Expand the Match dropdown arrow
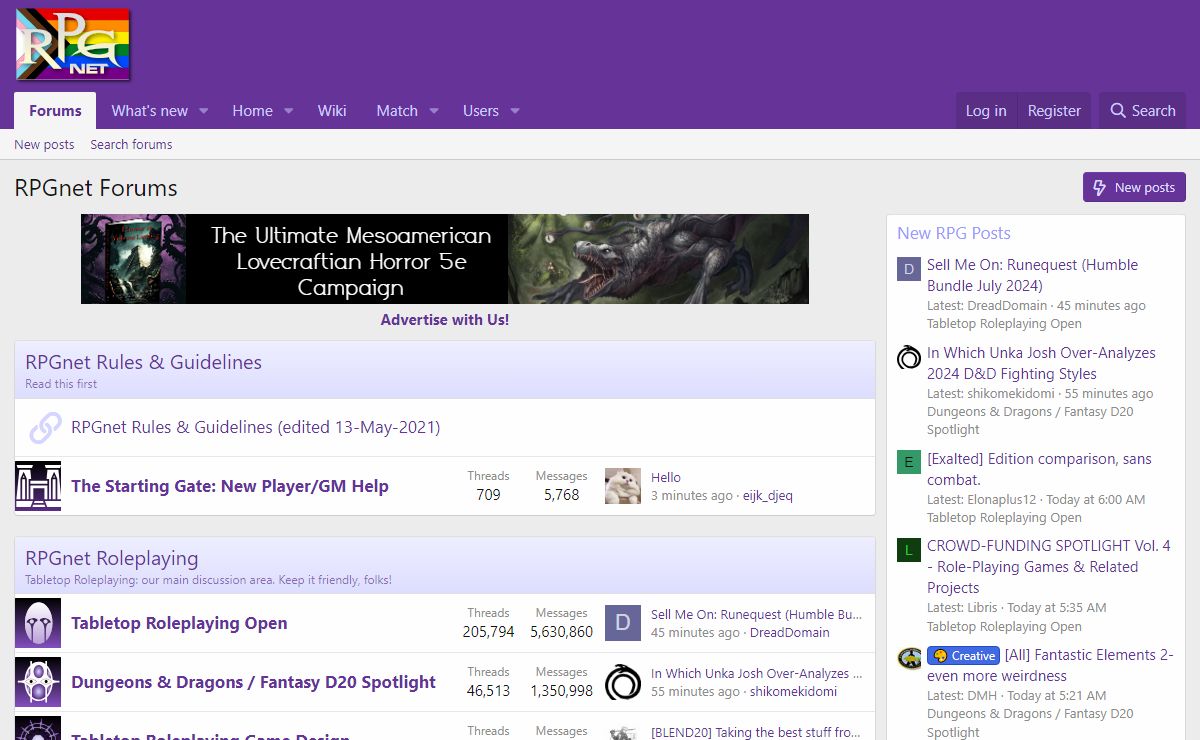 434,111
